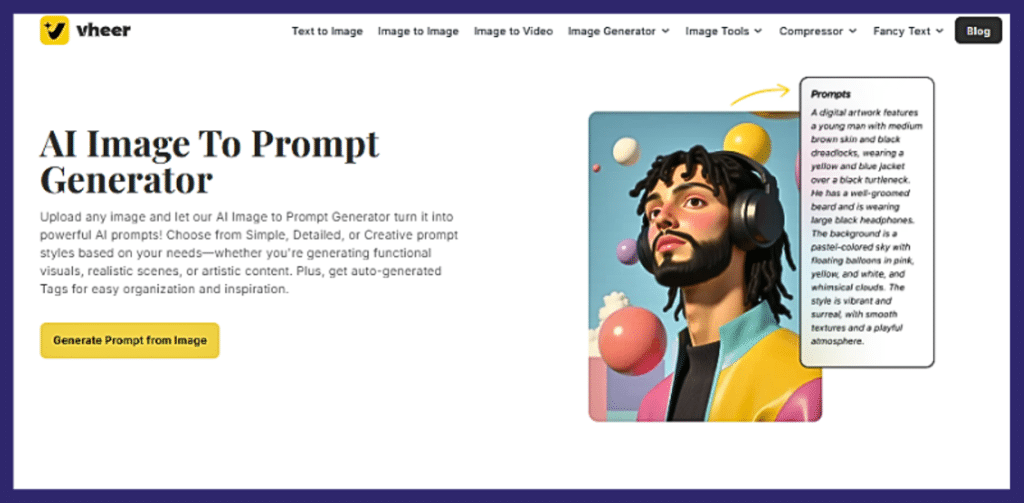Expand the Compressor dropdown menu
The image size is (1024, 503).
[818, 31]
